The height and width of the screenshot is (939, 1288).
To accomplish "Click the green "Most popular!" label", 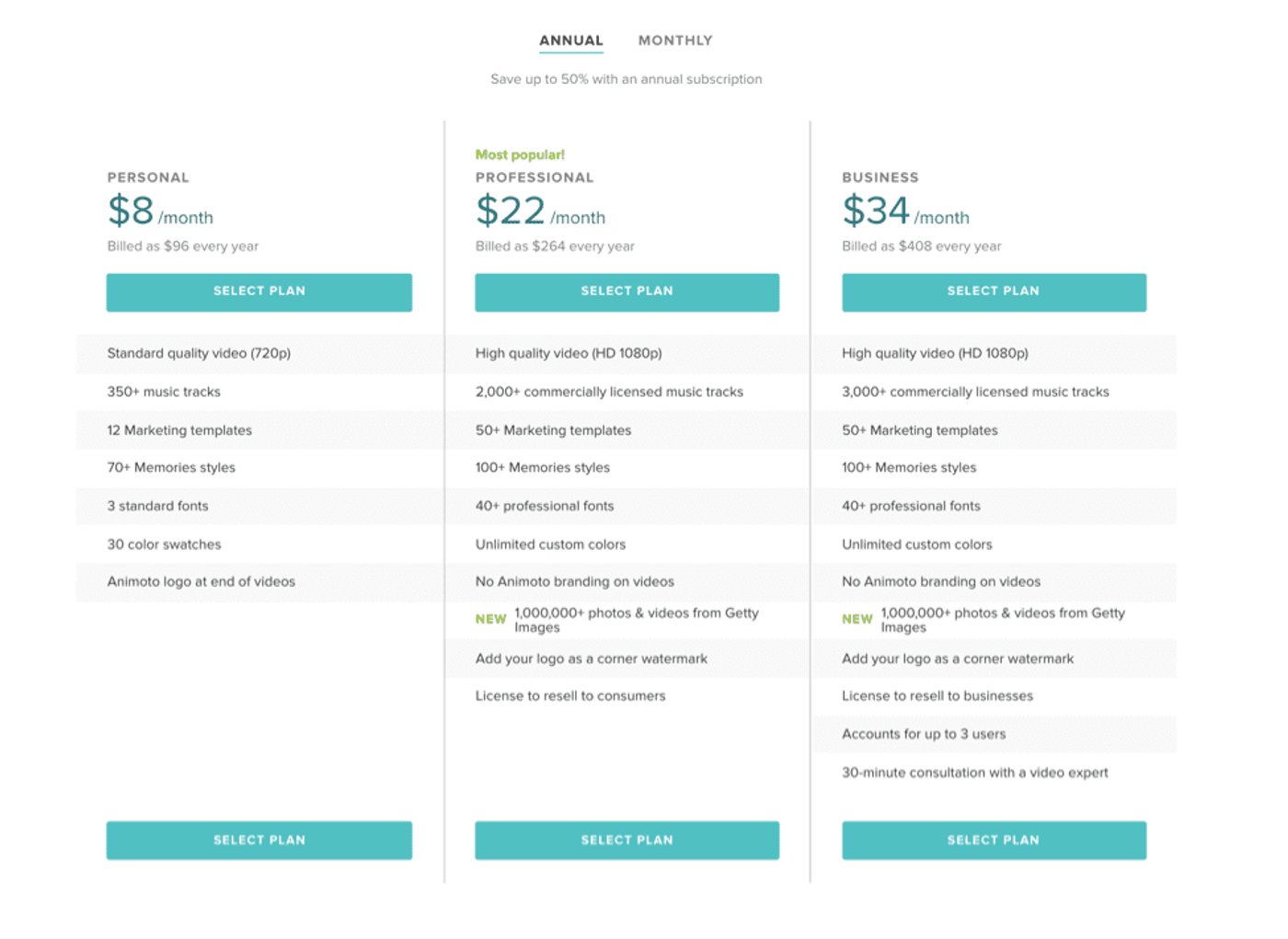I will click(x=520, y=155).
